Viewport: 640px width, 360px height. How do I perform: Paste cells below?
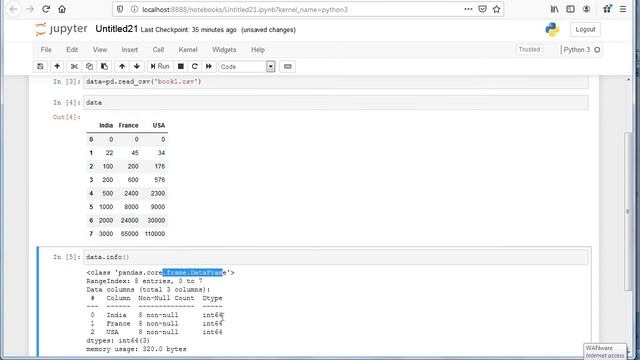[104, 67]
